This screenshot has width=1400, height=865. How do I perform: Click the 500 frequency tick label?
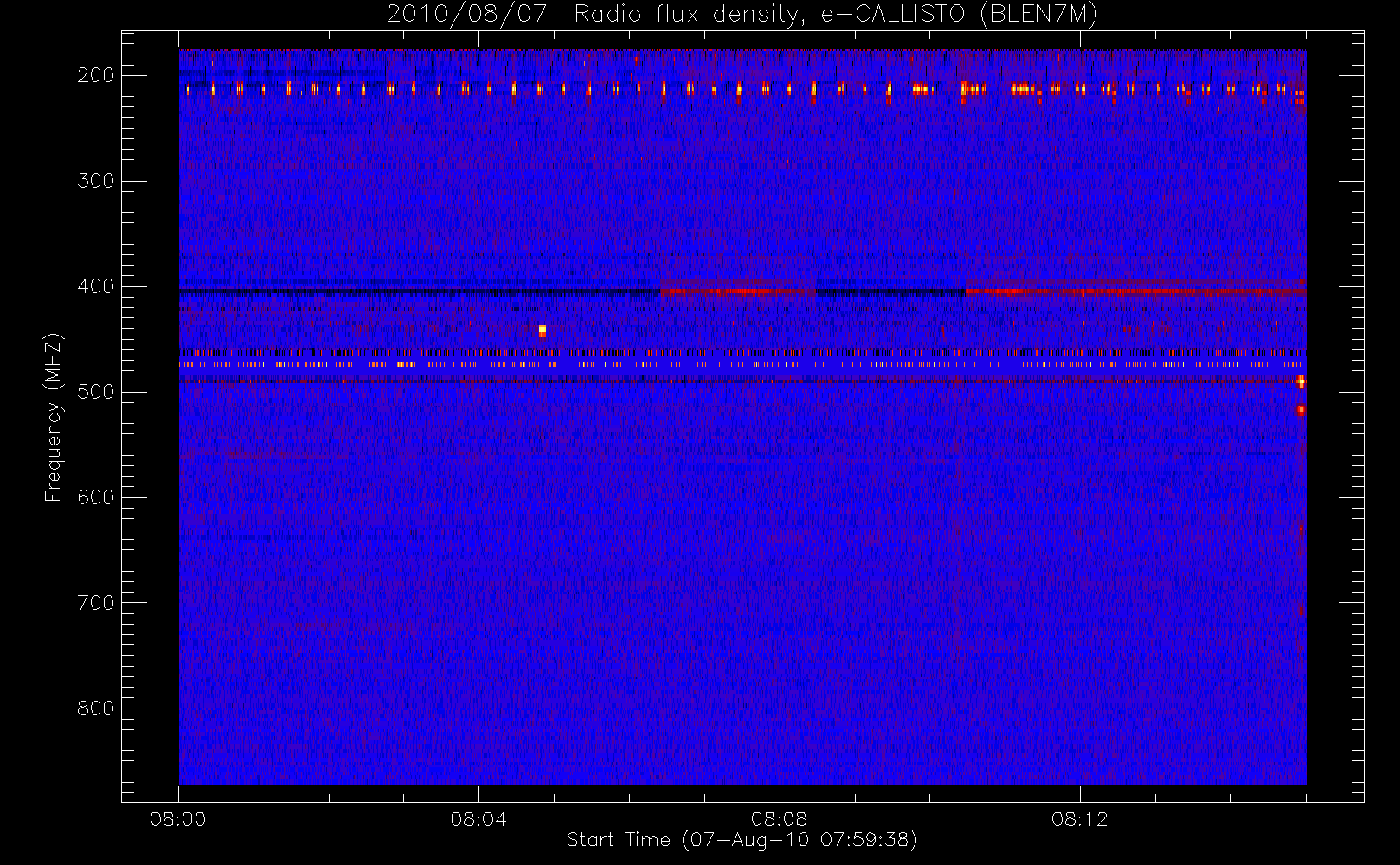[x=96, y=392]
